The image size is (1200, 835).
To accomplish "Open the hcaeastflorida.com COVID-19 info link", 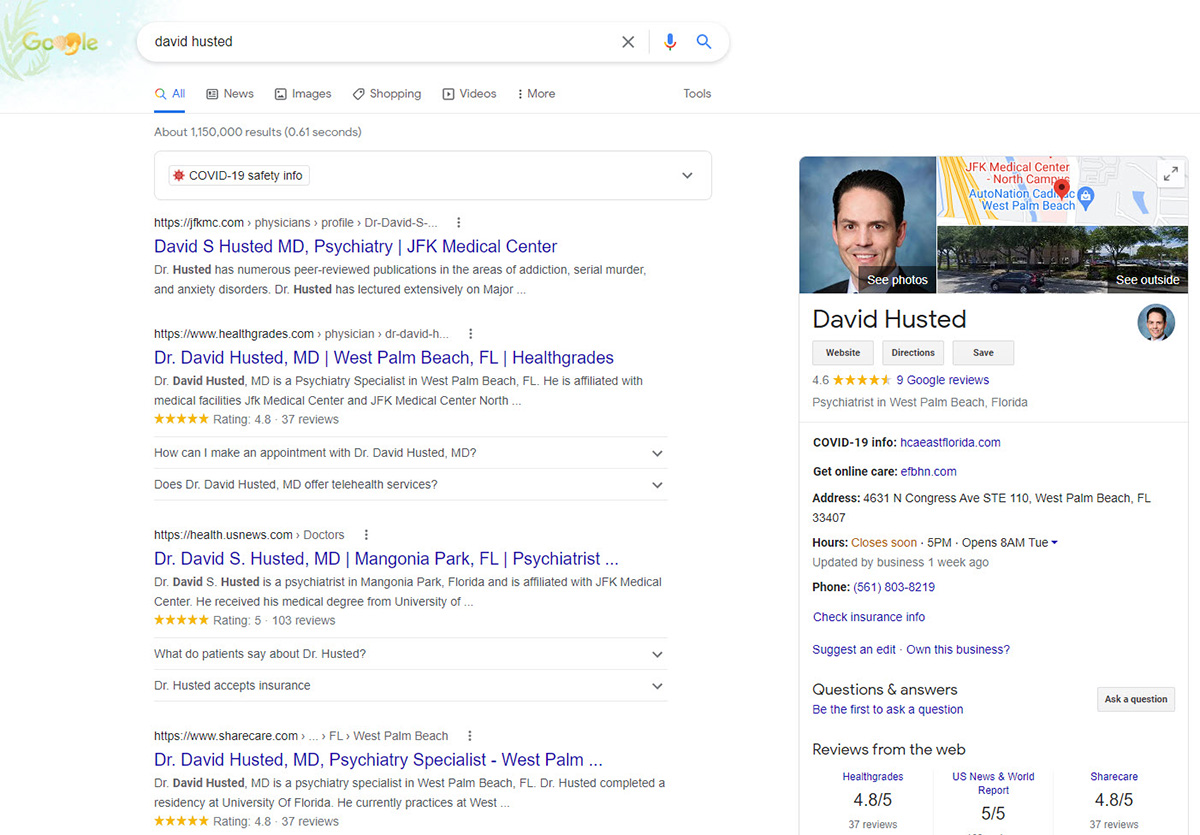I will 950,443.
